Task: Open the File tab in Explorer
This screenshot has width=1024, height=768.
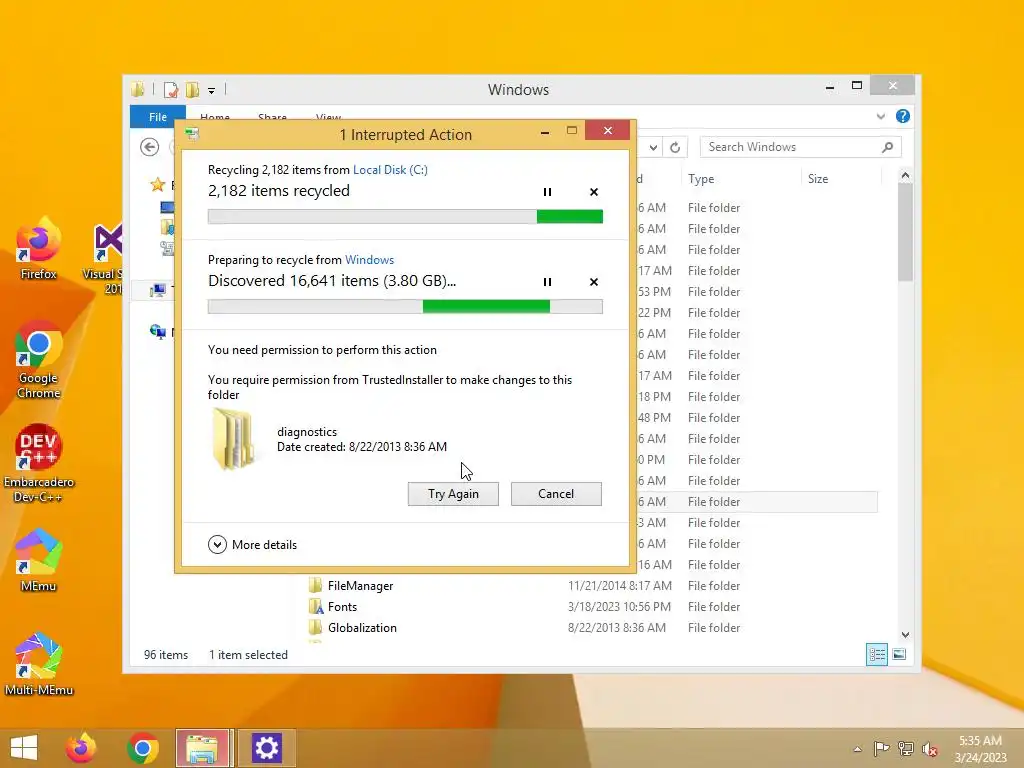Action: tap(157, 117)
